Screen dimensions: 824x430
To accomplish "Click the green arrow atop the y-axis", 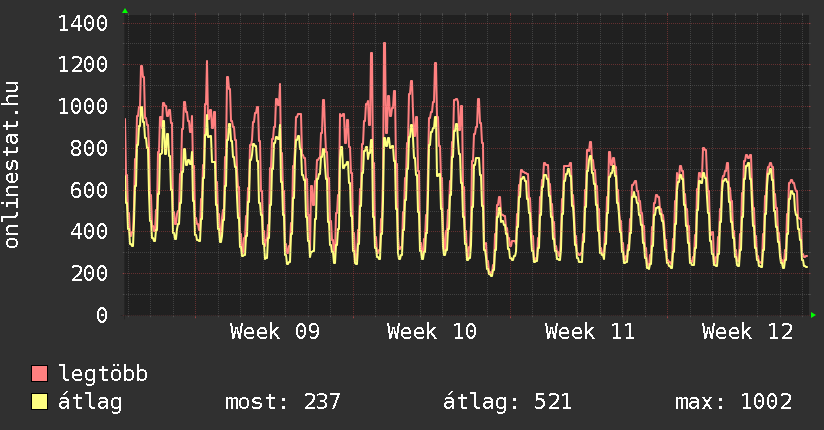I will 125,11.
